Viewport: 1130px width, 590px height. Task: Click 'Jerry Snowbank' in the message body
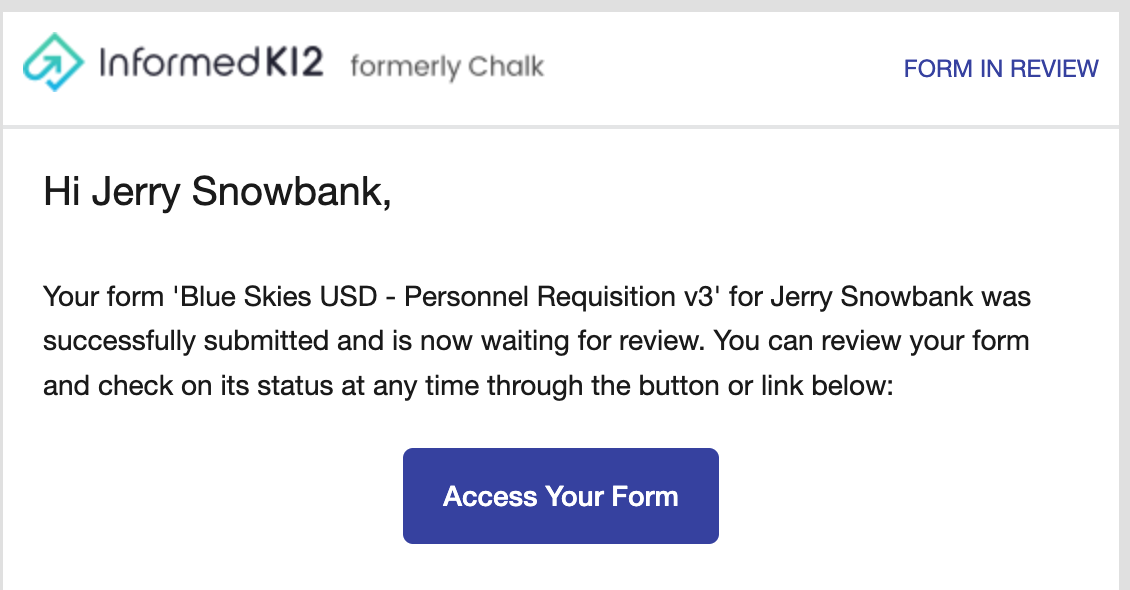tap(871, 297)
